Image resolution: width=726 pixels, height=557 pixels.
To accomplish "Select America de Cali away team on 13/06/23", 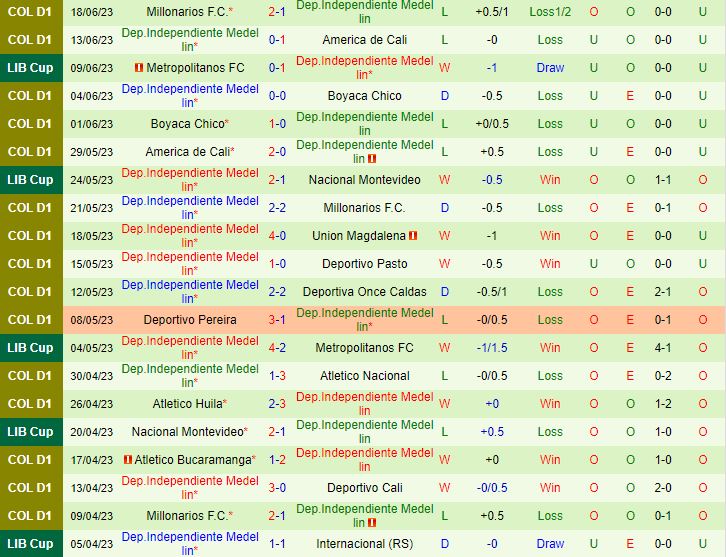I will tap(364, 40).
